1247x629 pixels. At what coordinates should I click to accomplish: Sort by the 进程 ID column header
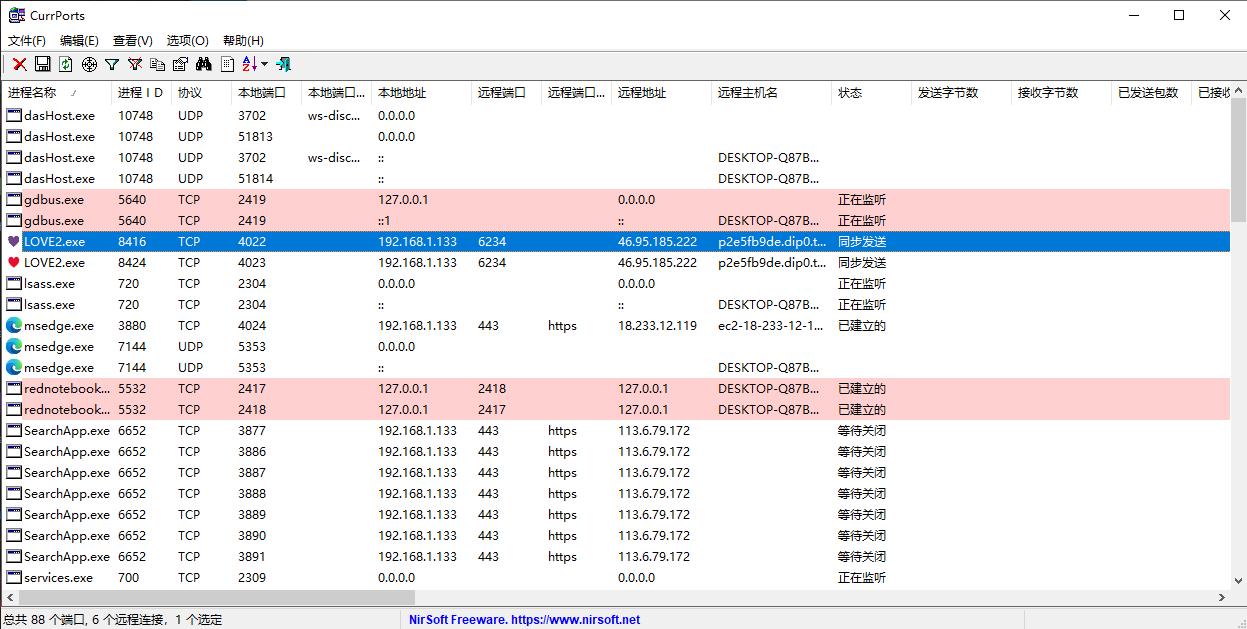coord(141,93)
